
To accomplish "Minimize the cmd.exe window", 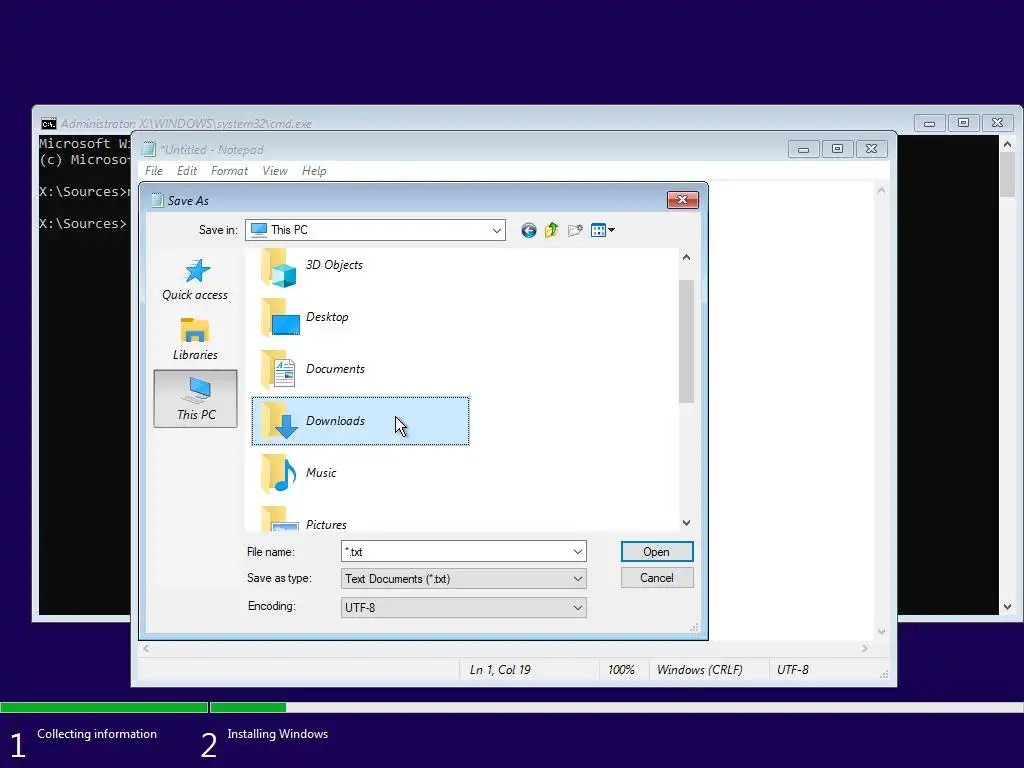I will click(x=929, y=123).
